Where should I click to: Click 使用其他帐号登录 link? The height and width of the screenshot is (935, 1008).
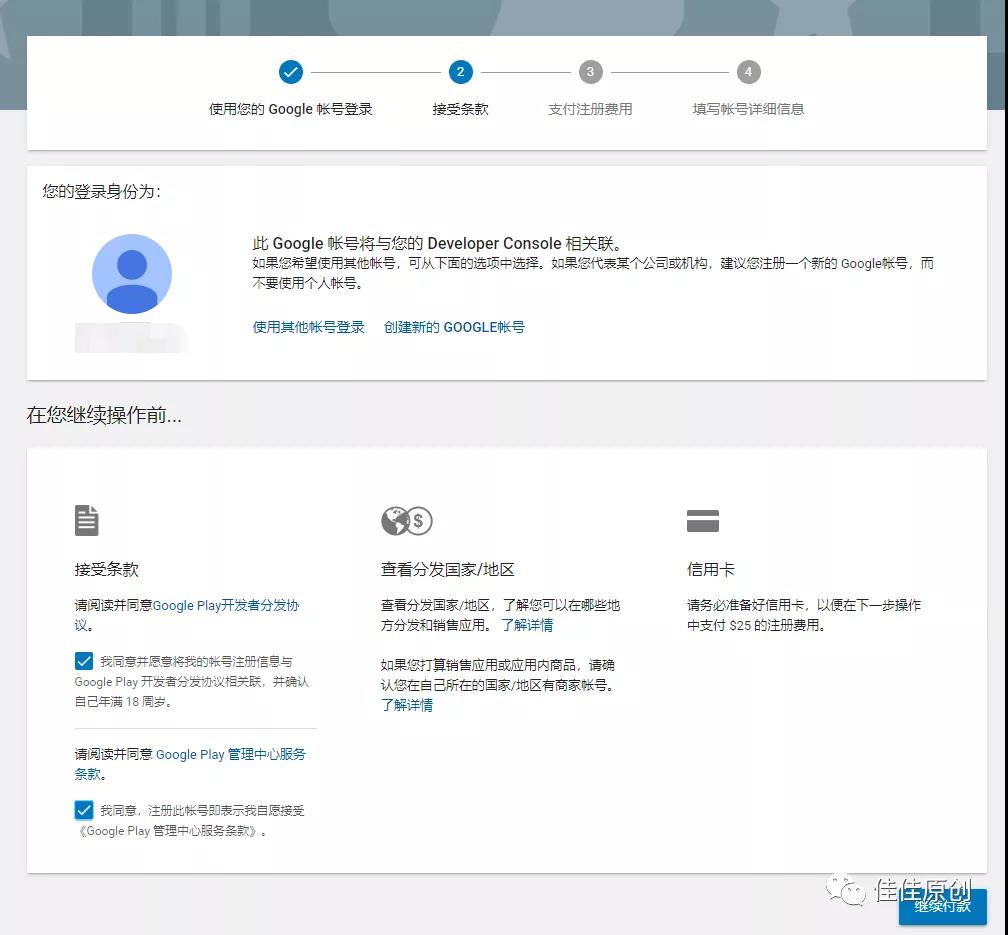click(x=308, y=327)
